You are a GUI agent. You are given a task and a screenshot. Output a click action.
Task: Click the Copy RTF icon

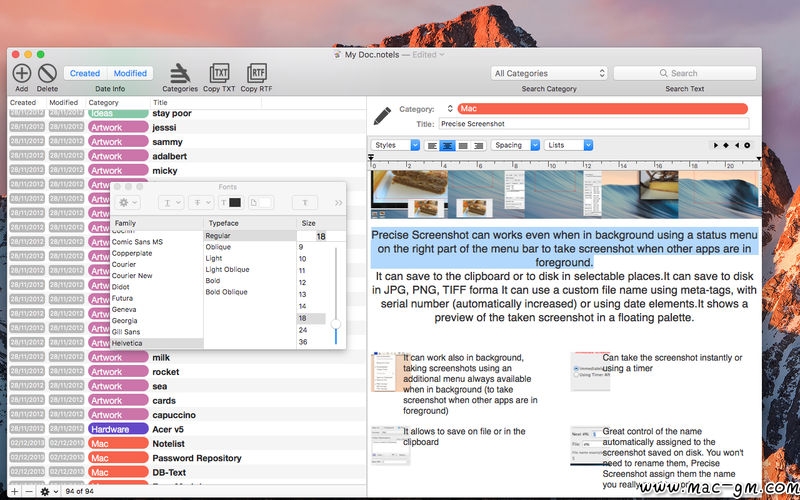257,73
